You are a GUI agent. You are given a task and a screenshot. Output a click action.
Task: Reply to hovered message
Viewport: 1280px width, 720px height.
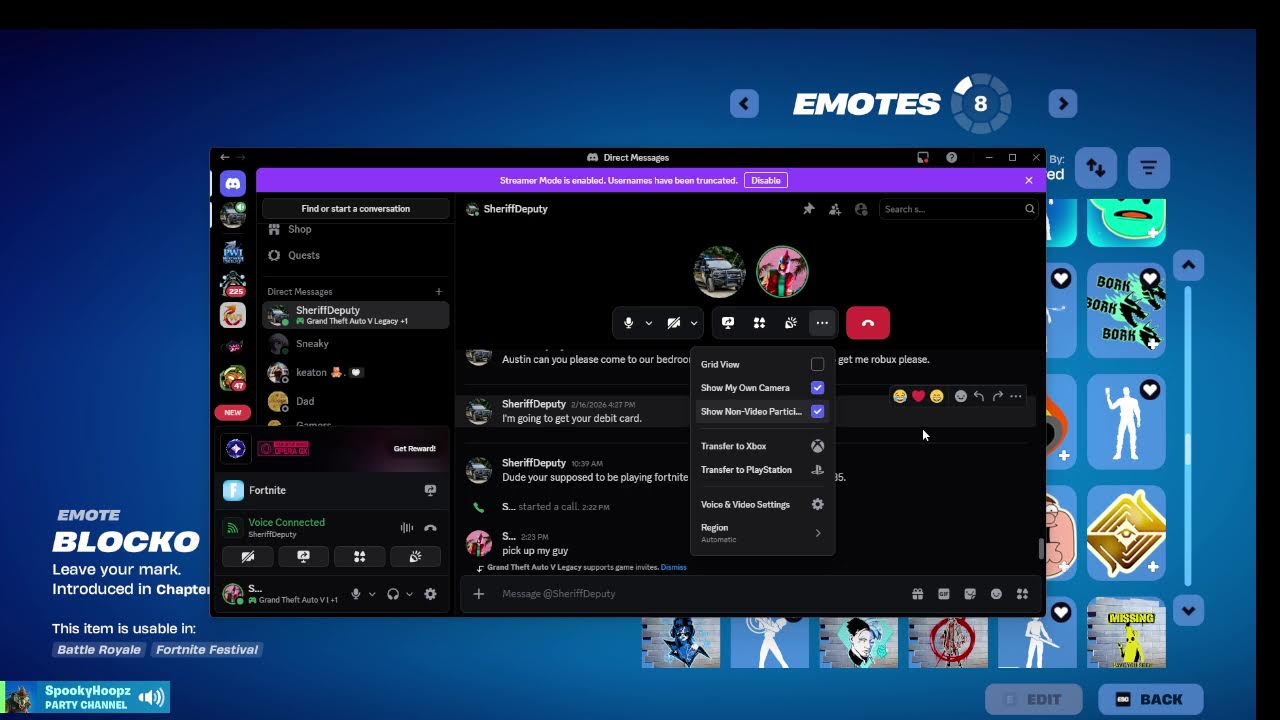[x=979, y=397]
